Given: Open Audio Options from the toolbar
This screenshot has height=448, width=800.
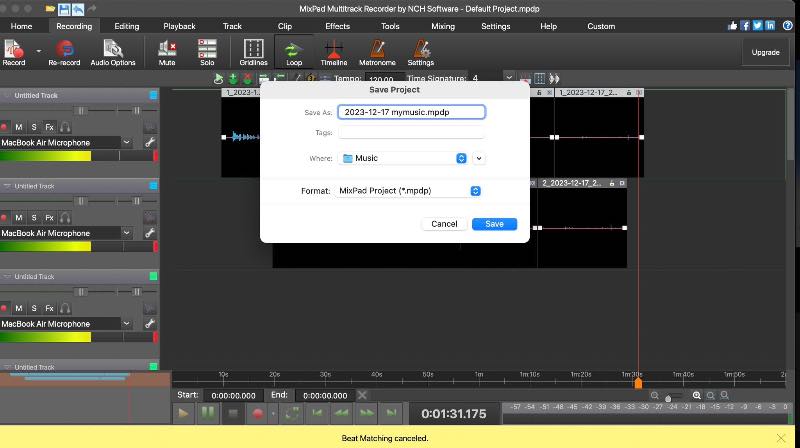Looking at the screenshot, I should point(113,51).
